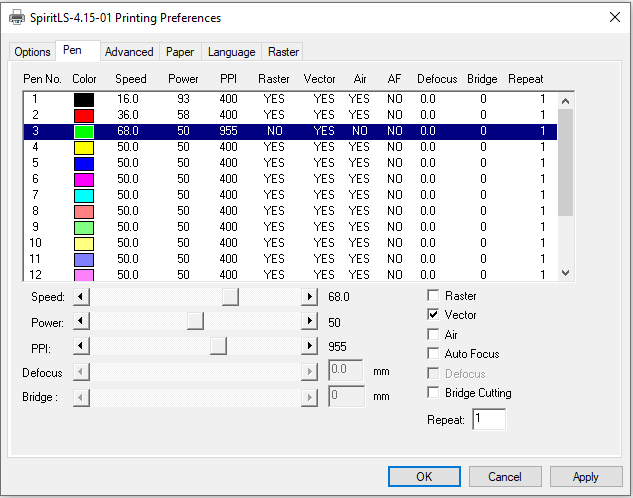Image resolution: width=633 pixels, height=498 pixels.
Task: Click the Repeat input field
Action: [489, 419]
